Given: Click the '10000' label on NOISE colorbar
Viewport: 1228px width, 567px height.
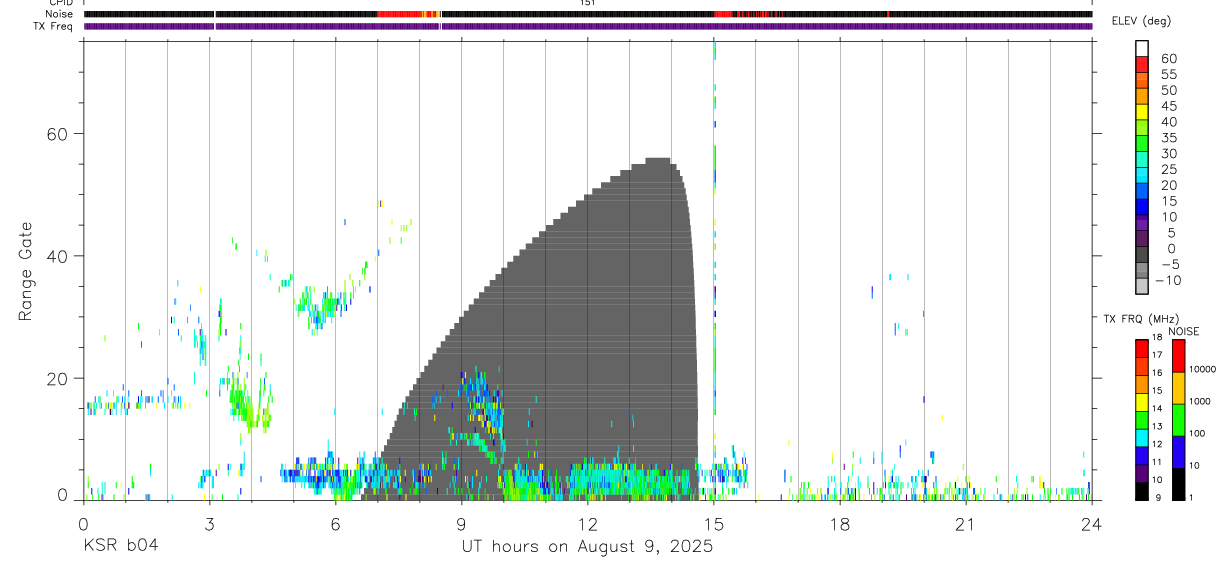Looking at the screenshot, I should 1203,369.
